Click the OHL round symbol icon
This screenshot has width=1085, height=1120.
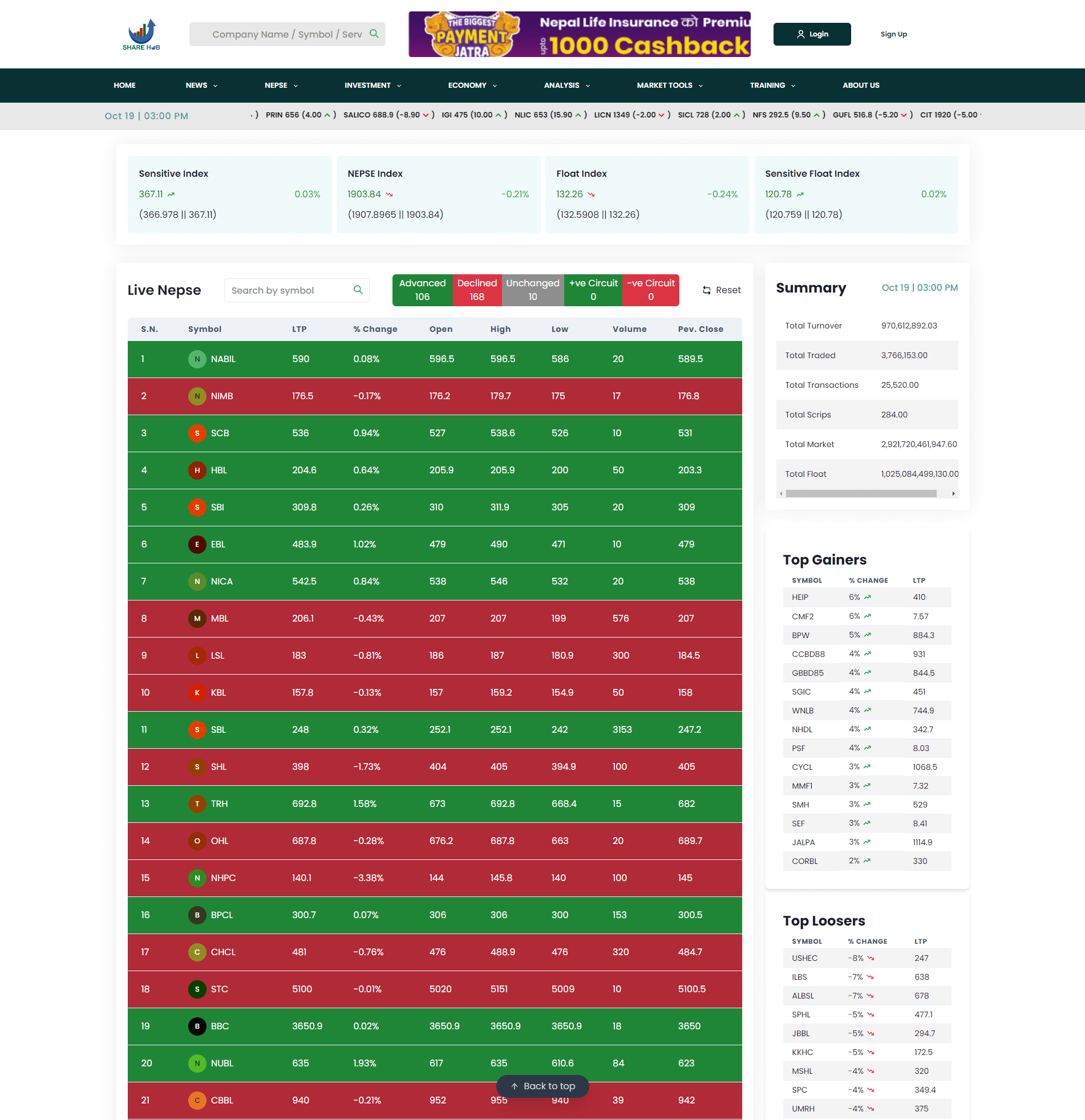pos(197,841)
